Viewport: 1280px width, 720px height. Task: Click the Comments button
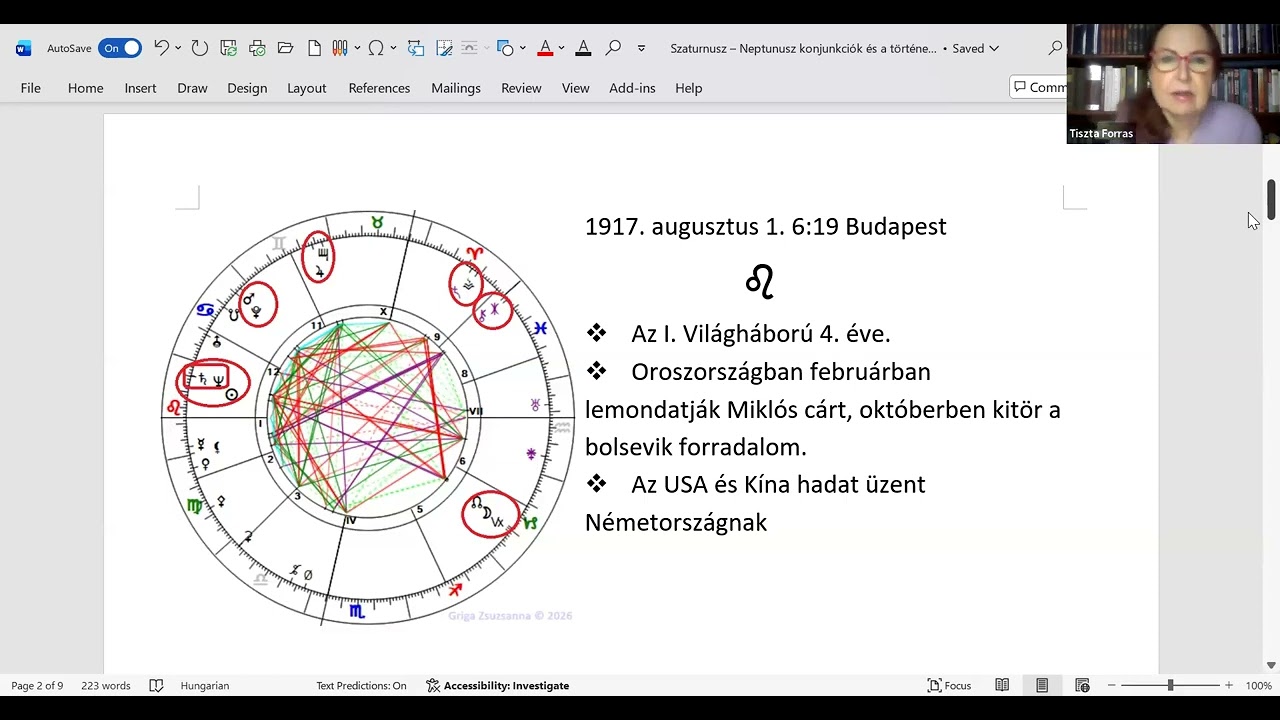pos(1038,88)
